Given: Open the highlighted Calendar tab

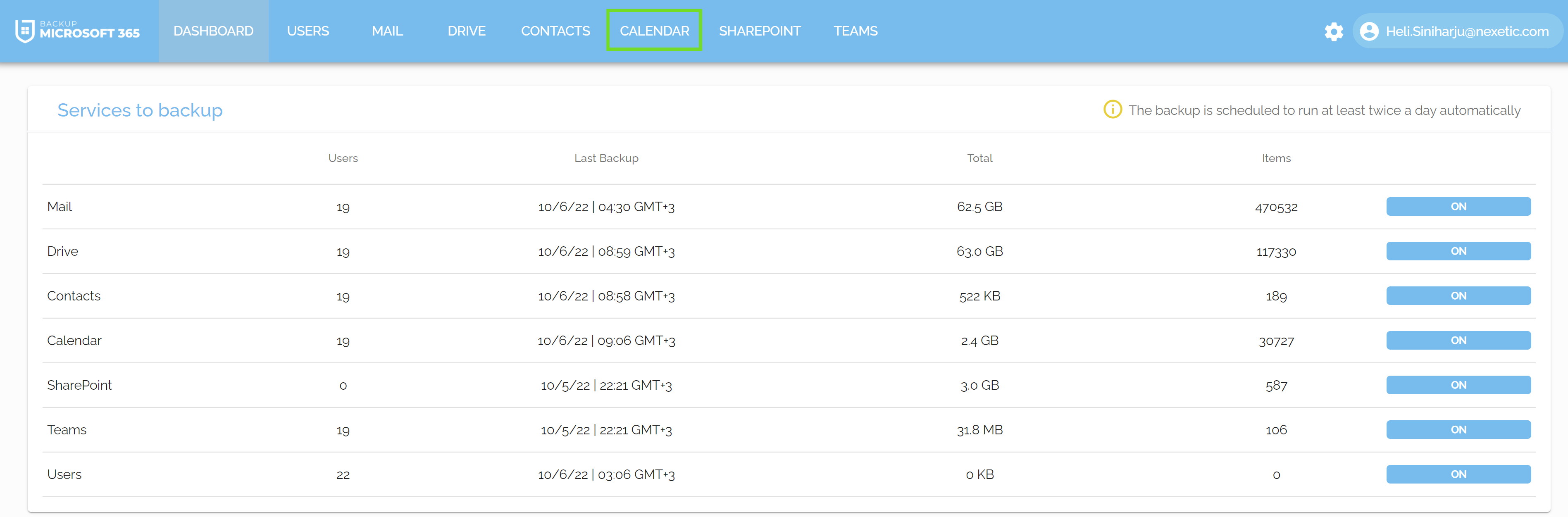Looking at the screenshot, I should point(654,31).
